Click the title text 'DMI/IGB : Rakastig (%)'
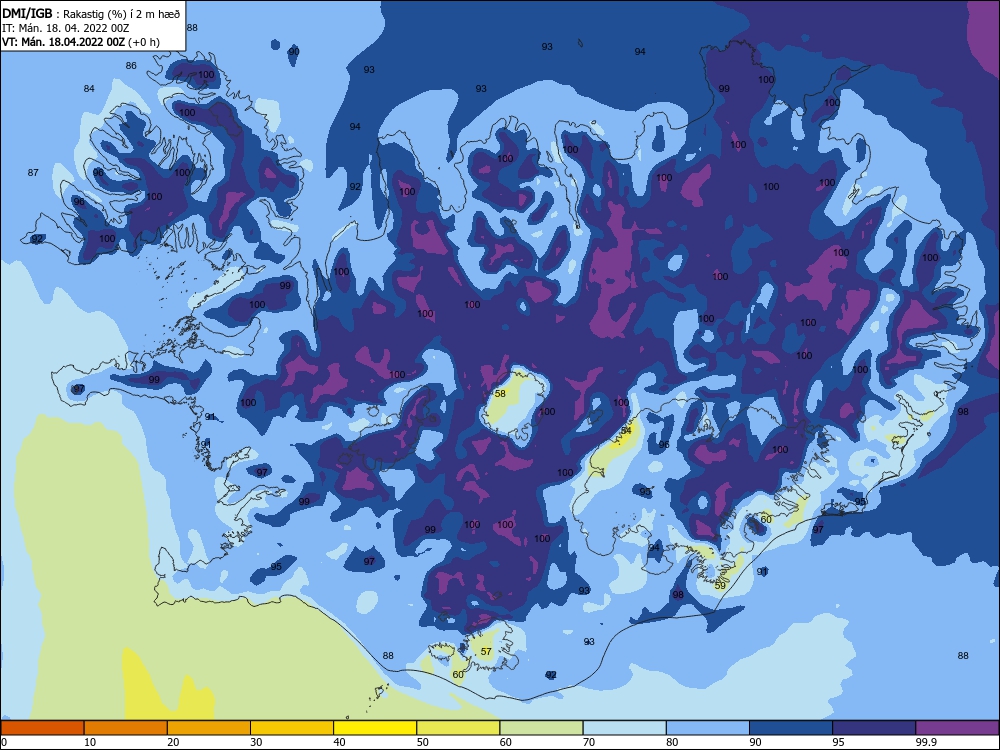Screen dimensions: 1000x750 (66, 14)
